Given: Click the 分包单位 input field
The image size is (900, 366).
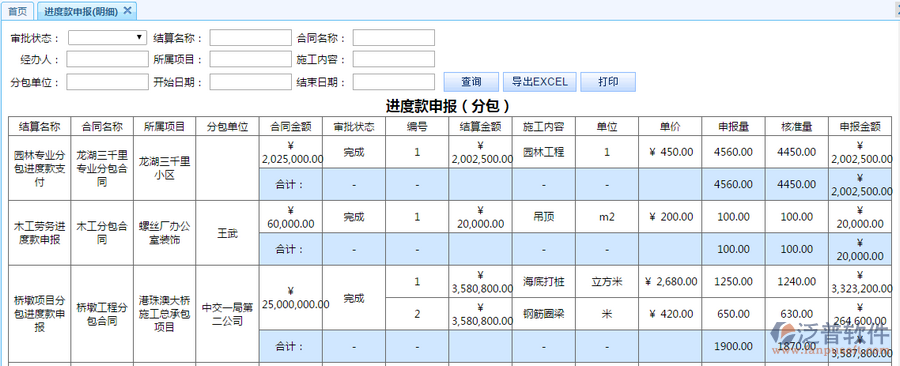Looking at the screenshot, I should click(107, 82).
